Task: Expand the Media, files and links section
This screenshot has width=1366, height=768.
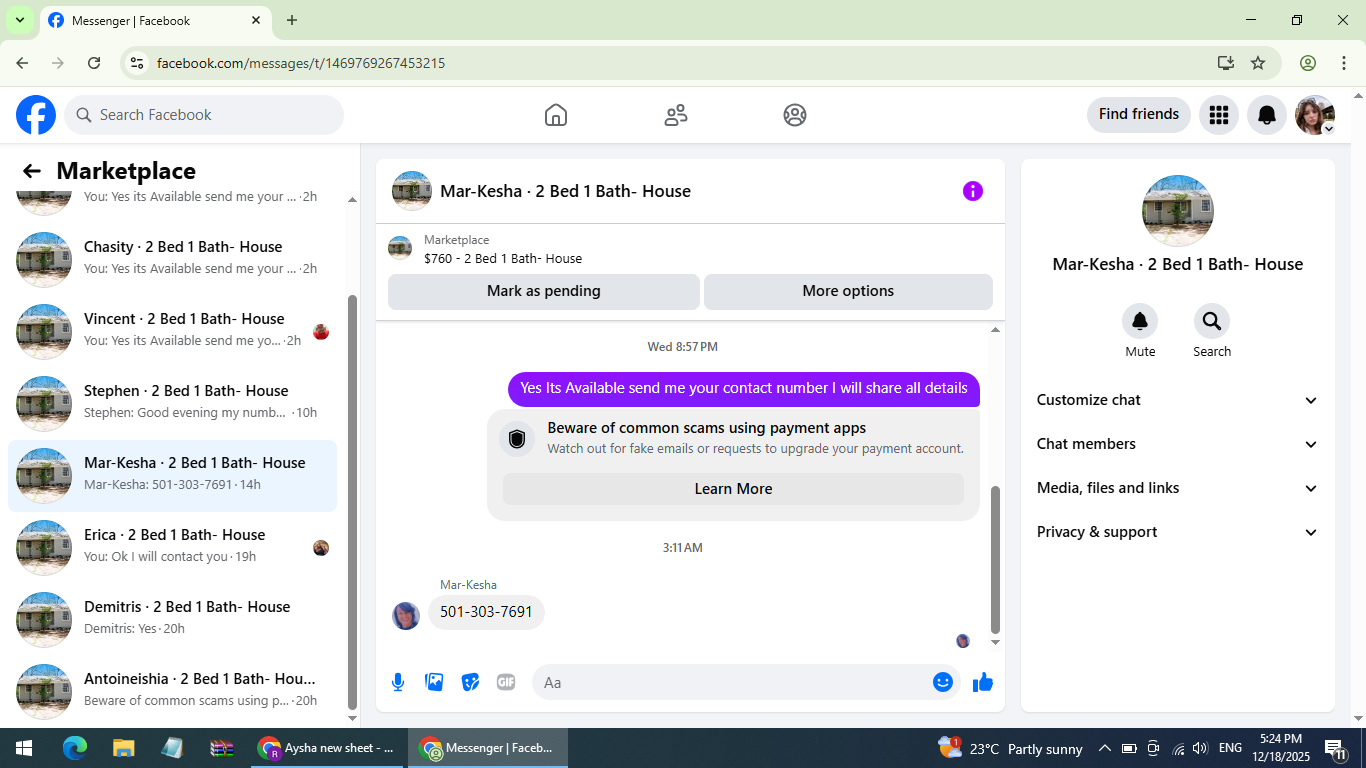Action: tap(1178, 488)
